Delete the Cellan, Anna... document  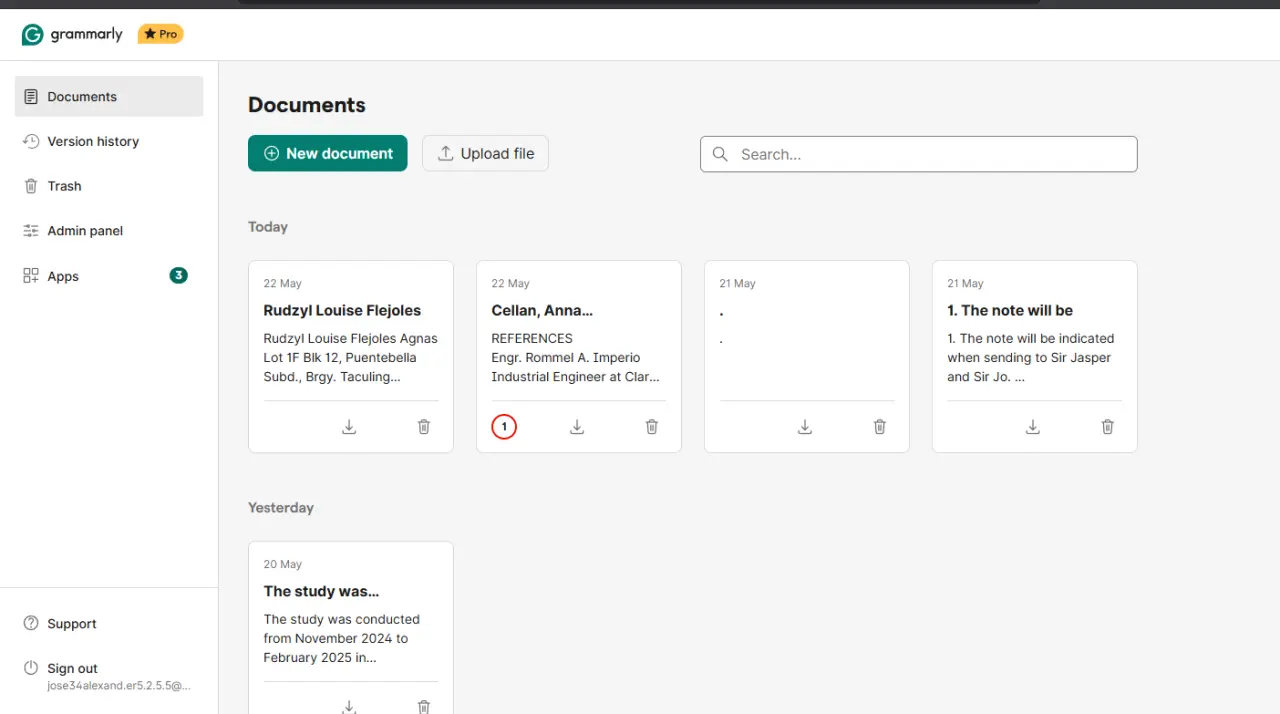pos(652,427)
